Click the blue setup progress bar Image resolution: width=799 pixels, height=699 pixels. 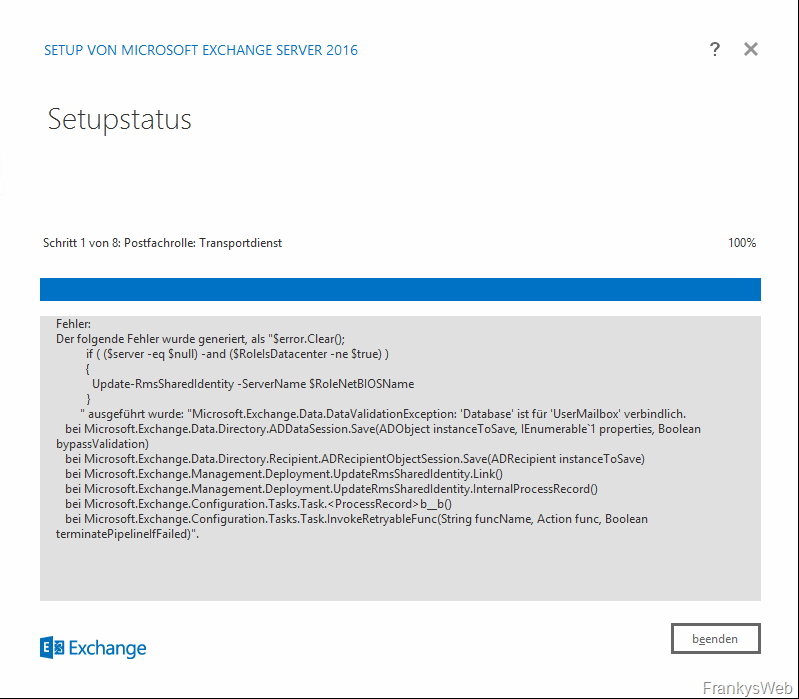tap(400, 289)
